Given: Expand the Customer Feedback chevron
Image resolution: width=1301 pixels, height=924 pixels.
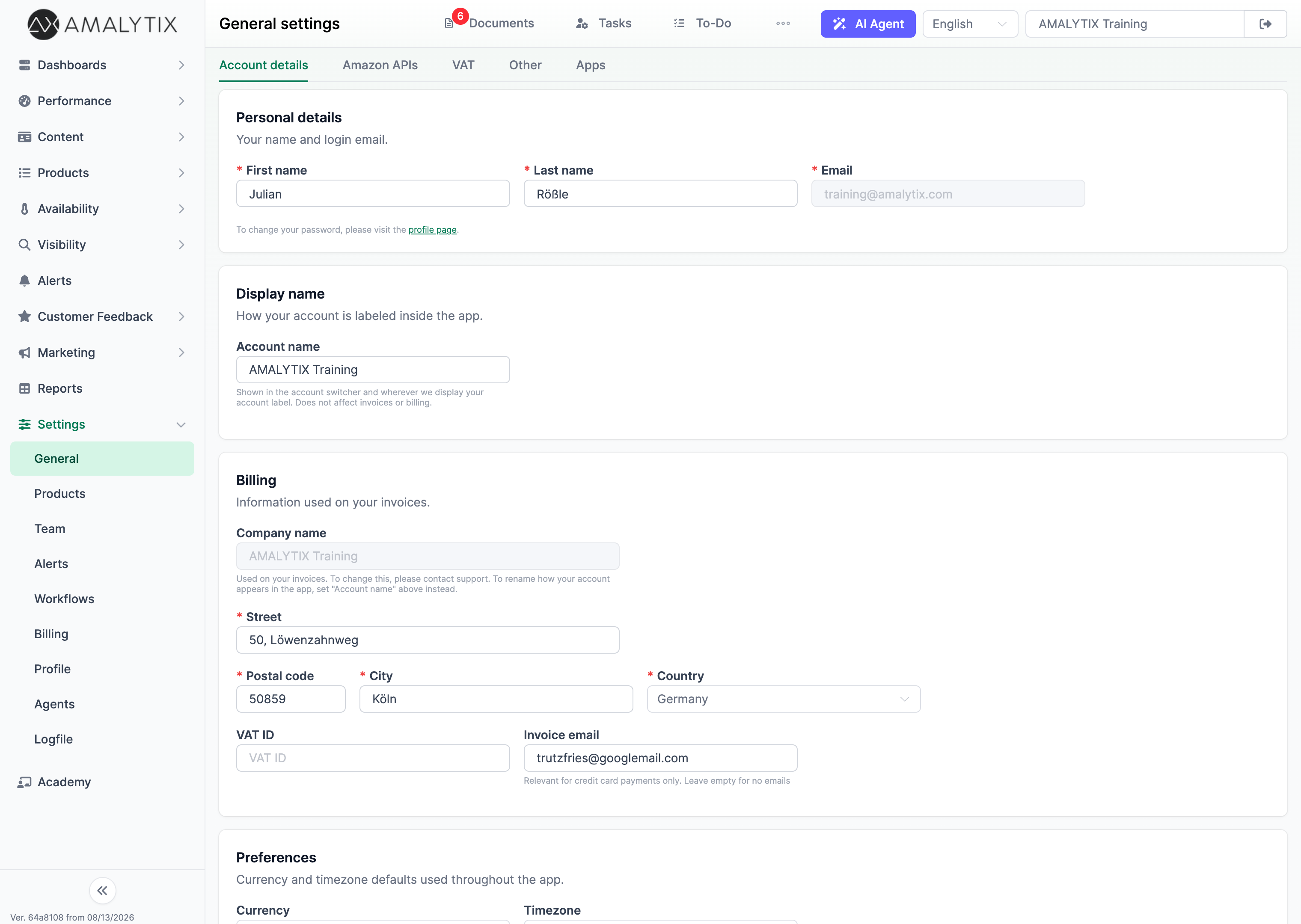Looking at the screenshot, I should click(181, 317).
